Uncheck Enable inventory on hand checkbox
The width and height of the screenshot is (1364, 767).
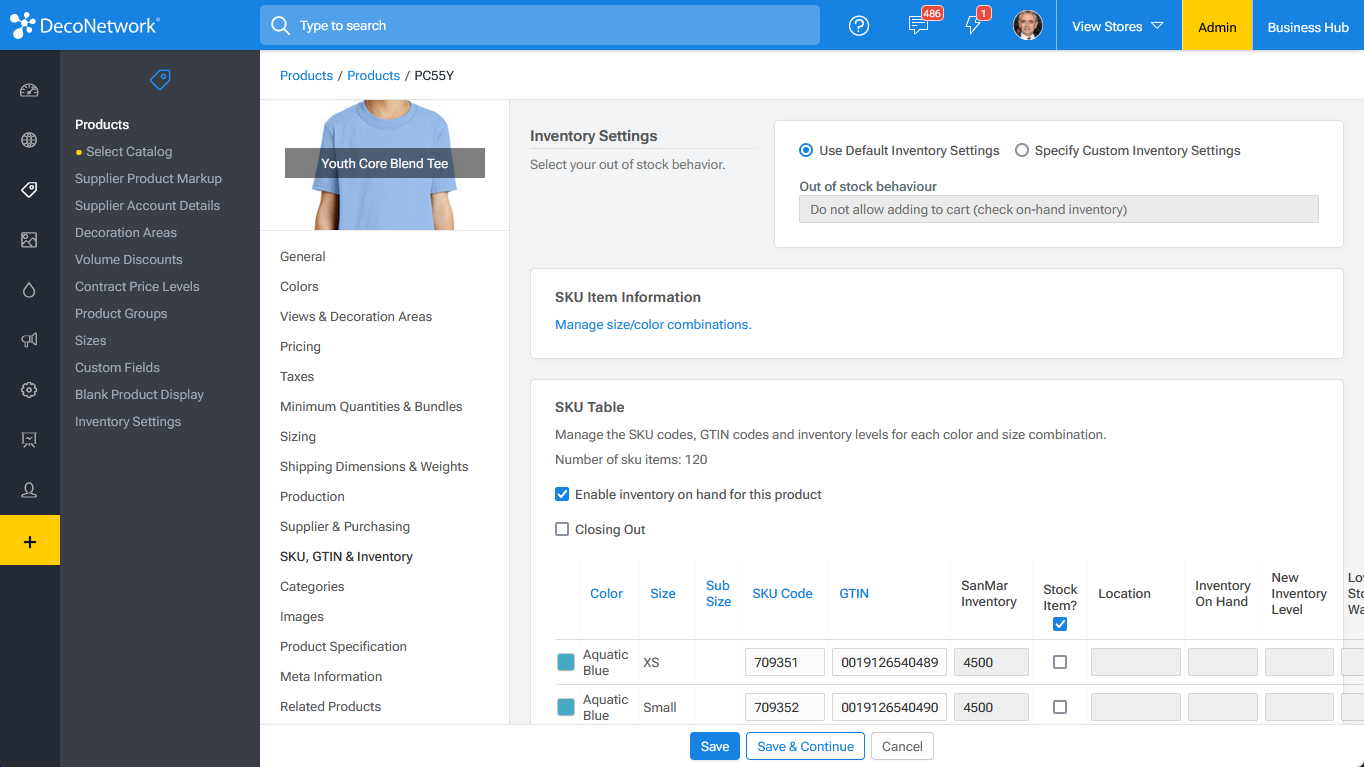[562, 494]
